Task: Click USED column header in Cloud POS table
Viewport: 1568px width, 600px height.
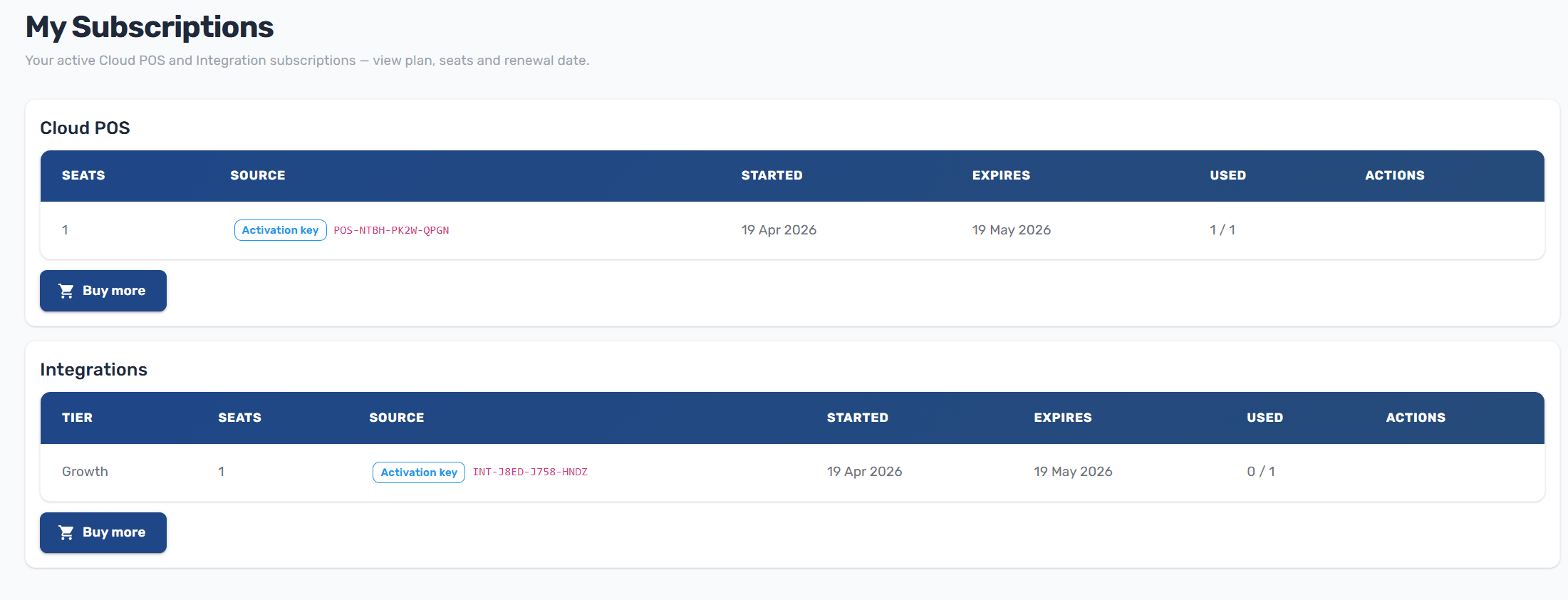Action: [1227, 175]
